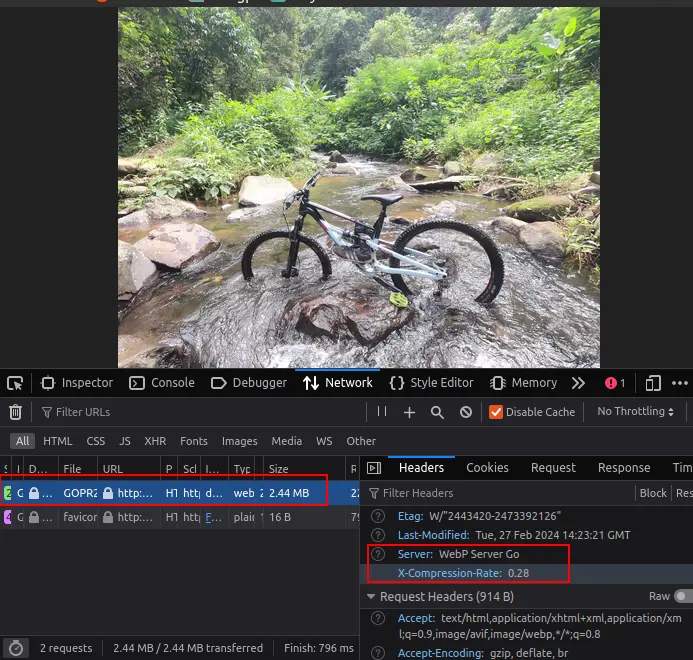
Task: Select the GOPR request row
Action: point(179,493)
